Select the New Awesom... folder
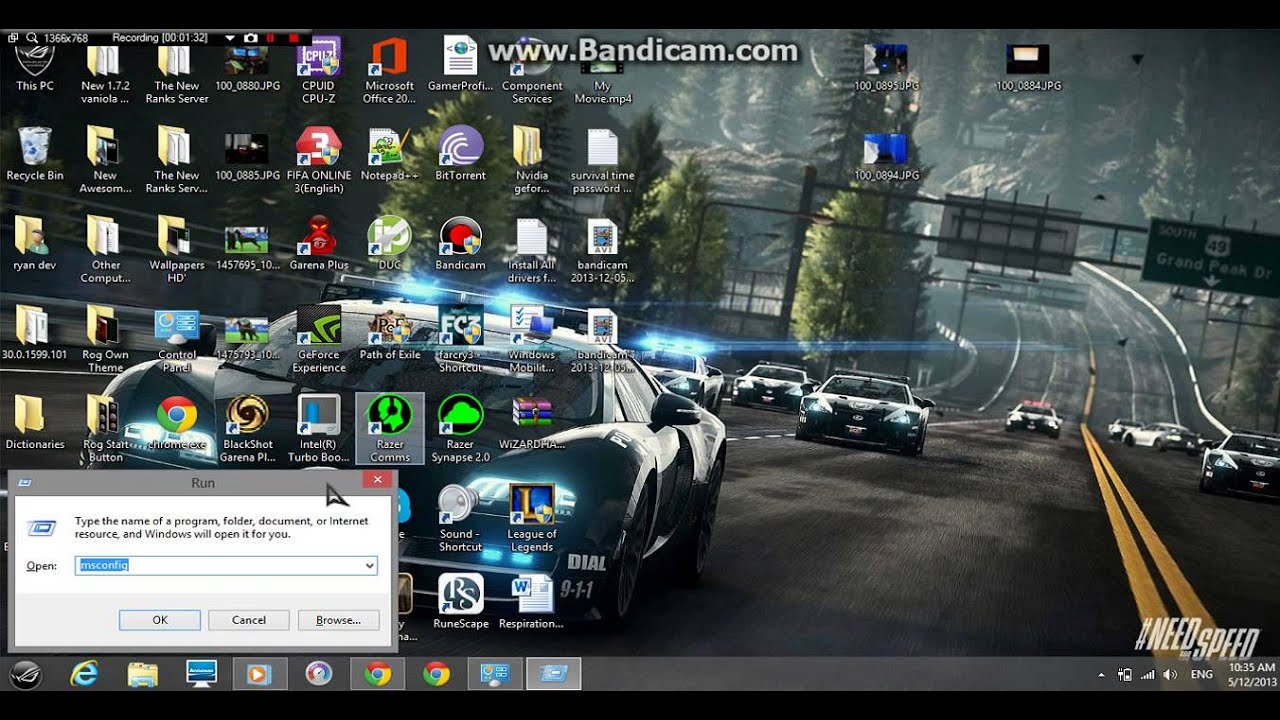Screen dimensions: 1280x720 (x=106, y=160)
